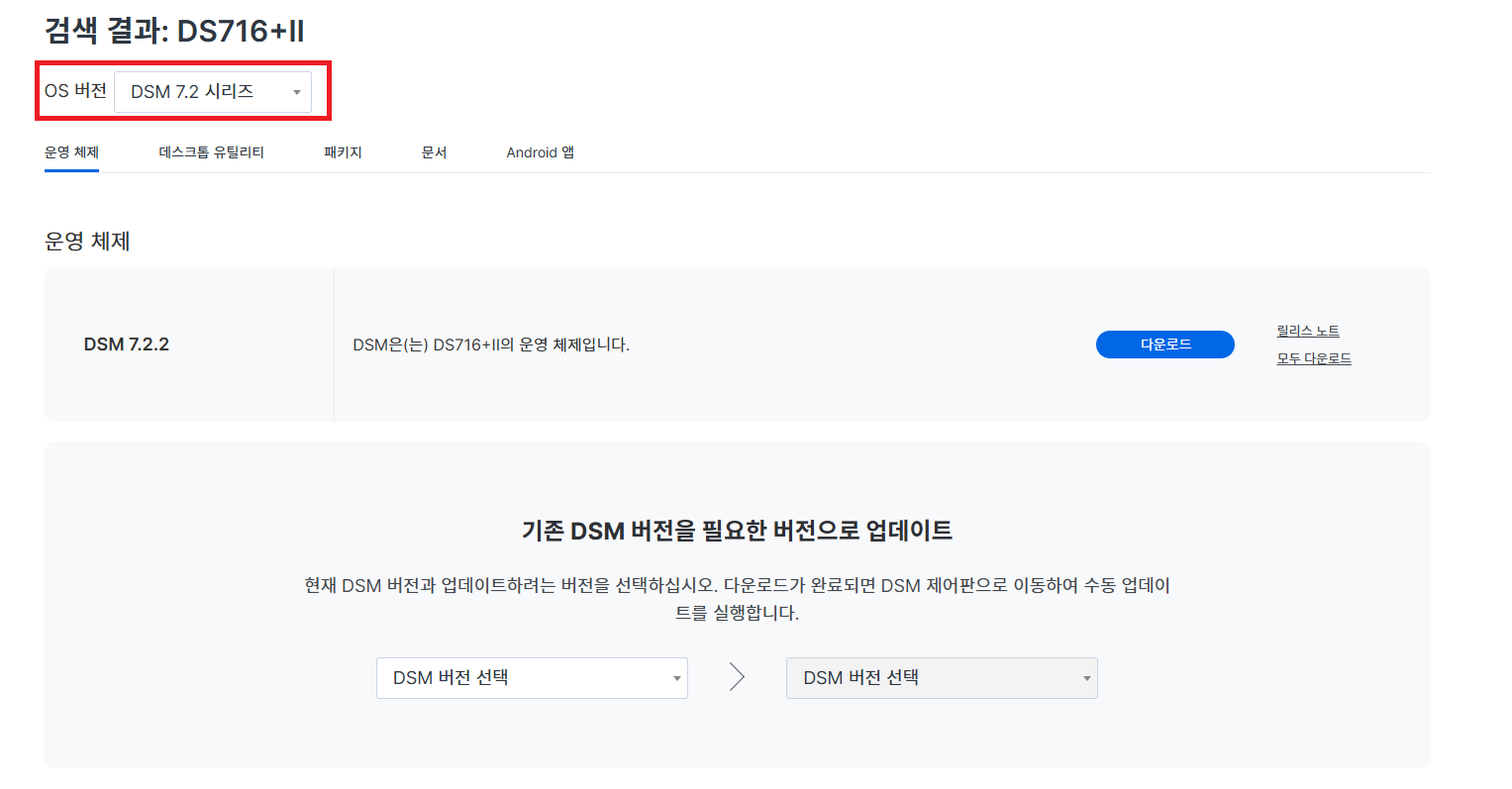
Task: Select the Android 앱 tab
Action: pos(540,152)
